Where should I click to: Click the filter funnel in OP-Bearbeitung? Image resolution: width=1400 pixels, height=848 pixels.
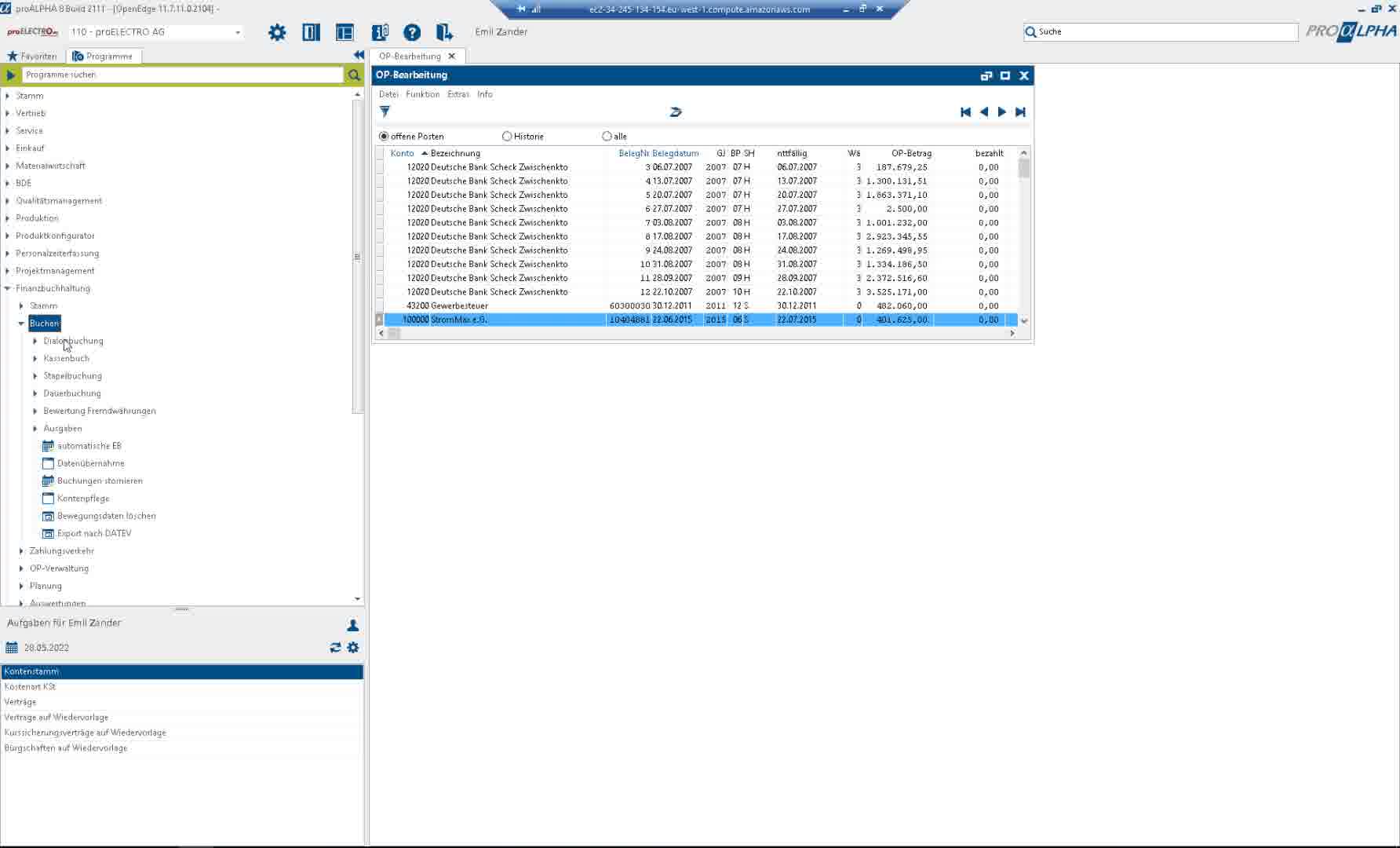385,111
